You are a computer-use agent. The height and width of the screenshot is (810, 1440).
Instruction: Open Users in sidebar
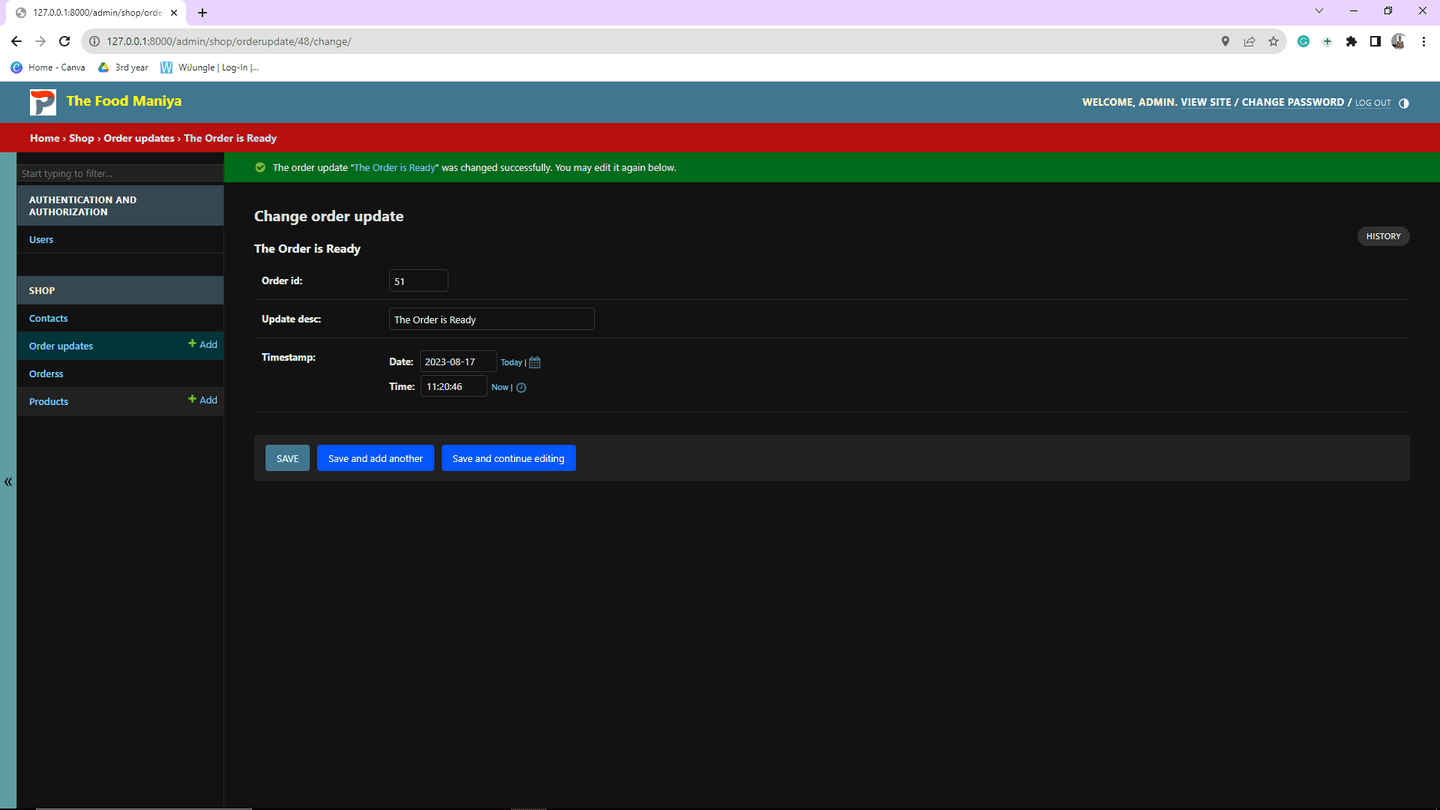coord(41,240)
